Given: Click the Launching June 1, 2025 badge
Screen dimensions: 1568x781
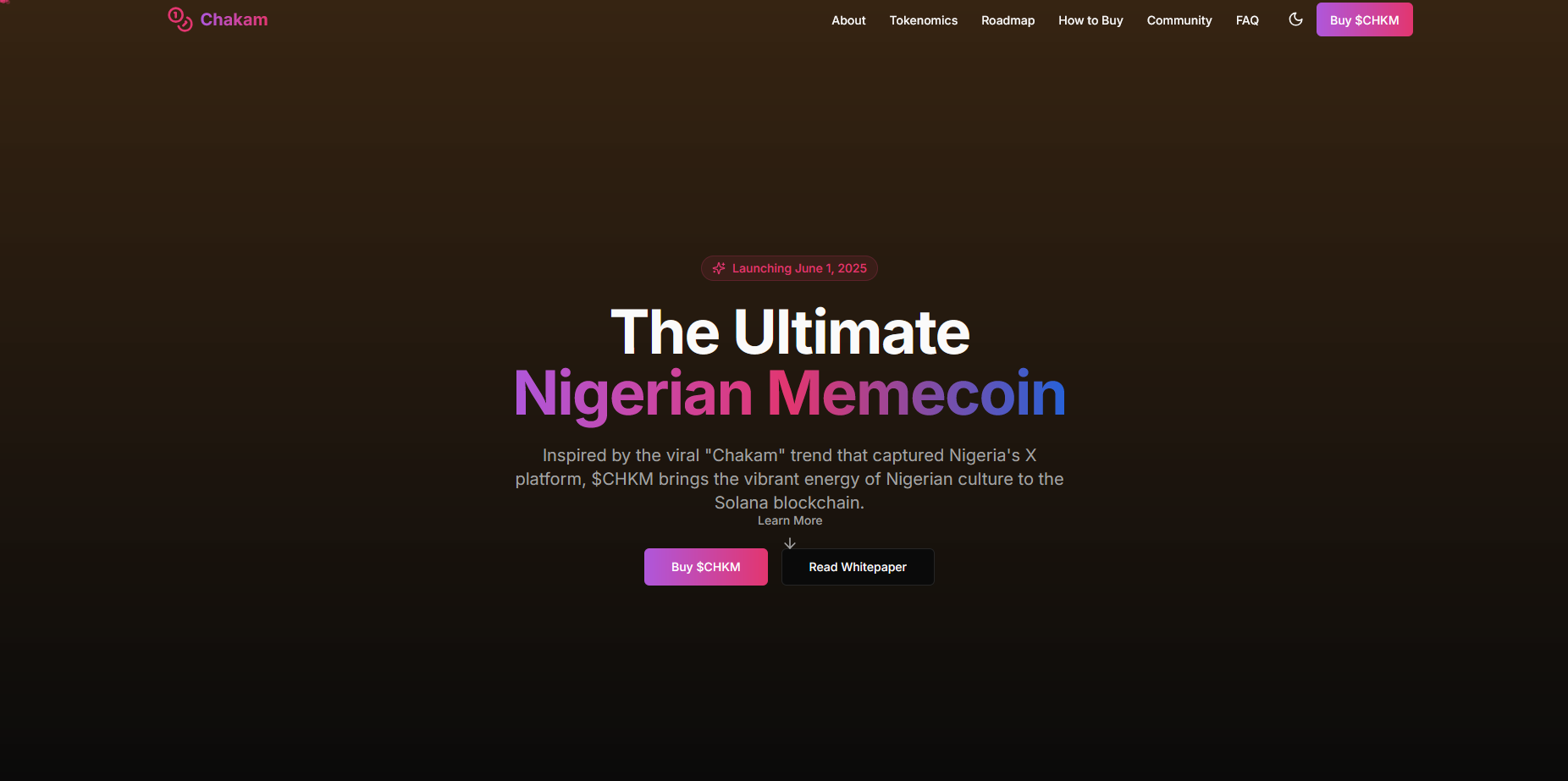Looking at the screenshot, I should 789,268.
